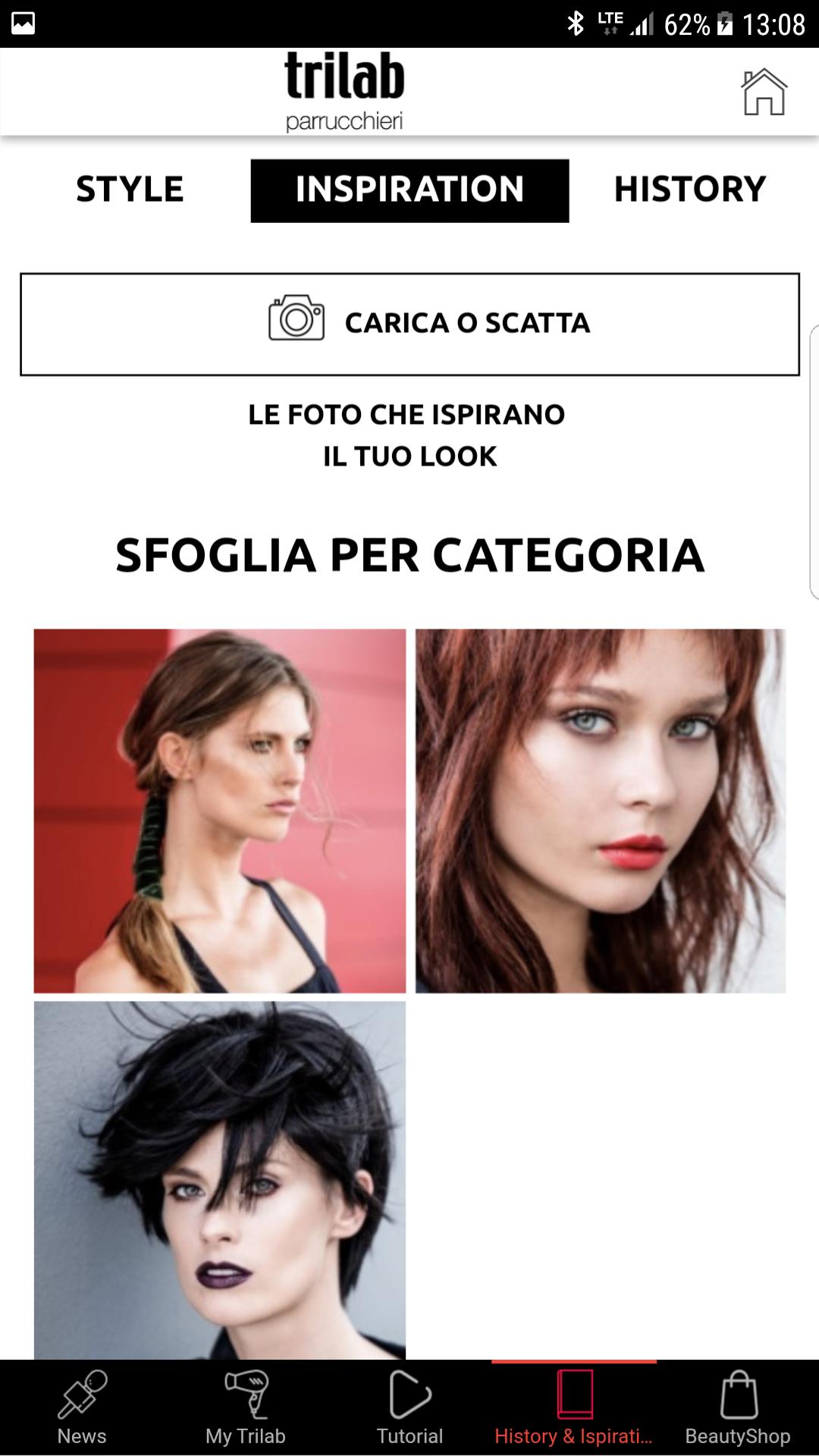Open My Trilab hairdryer icon
This screenshot has width=819, height=1456.
point(246,1394)
